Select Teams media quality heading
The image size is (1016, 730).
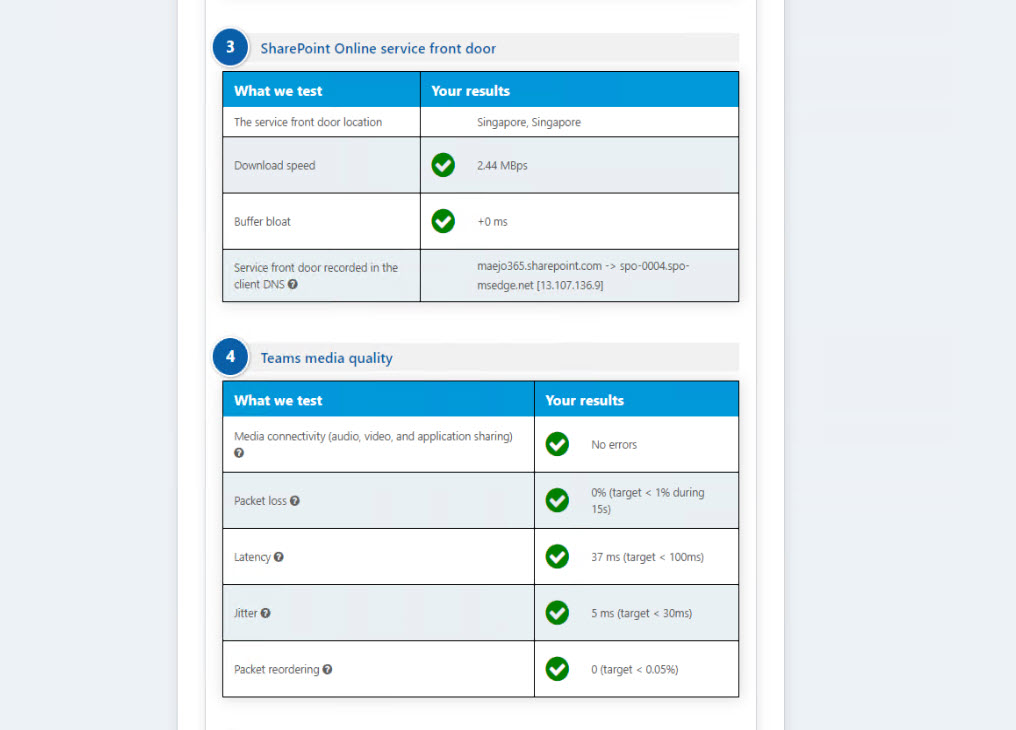(326, 358)
